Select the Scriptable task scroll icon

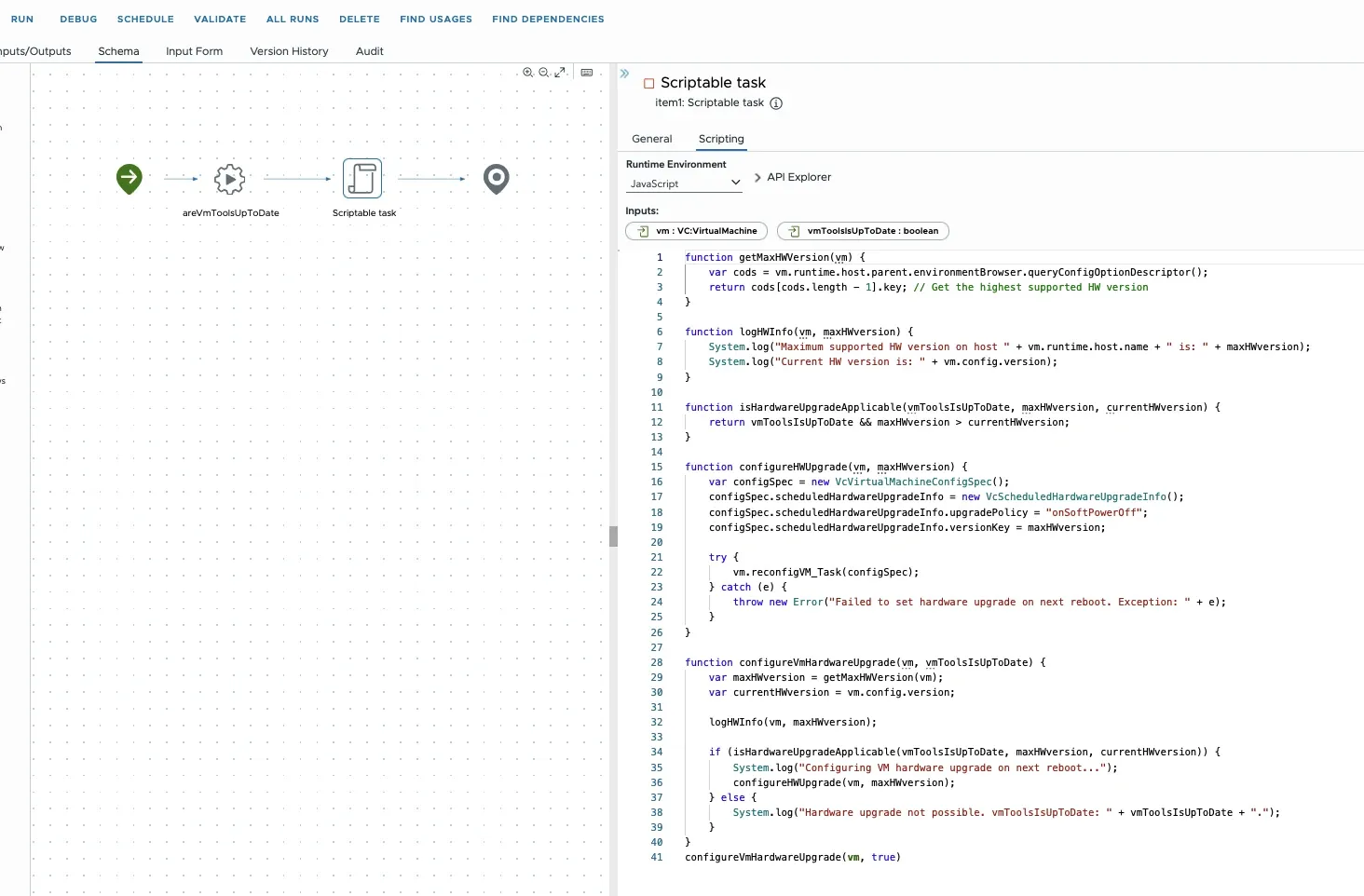click(362, 179)
